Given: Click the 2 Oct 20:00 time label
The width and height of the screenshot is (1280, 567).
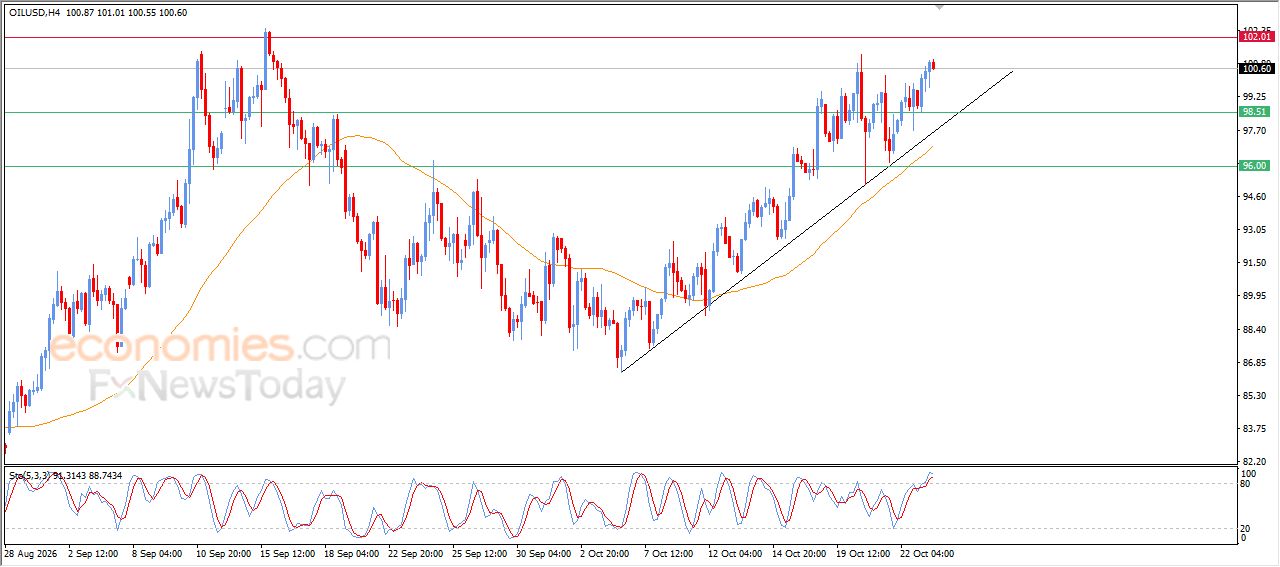Looking at the screenshot, I should click(604, 553).
